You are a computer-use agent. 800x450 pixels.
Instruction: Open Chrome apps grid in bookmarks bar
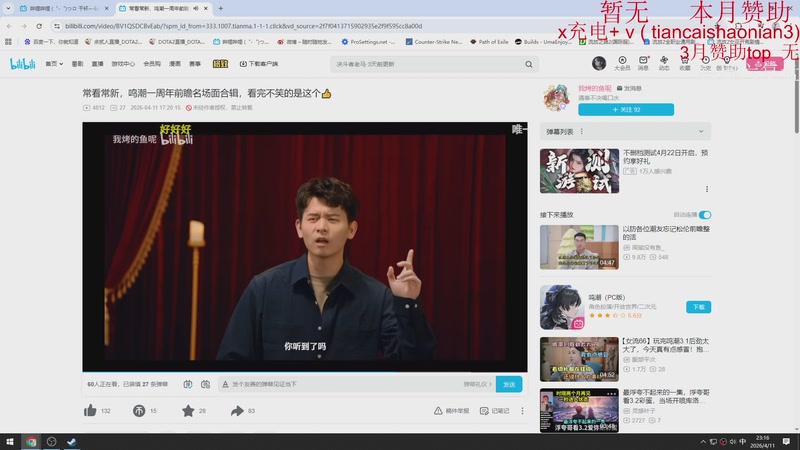[8, 42]
